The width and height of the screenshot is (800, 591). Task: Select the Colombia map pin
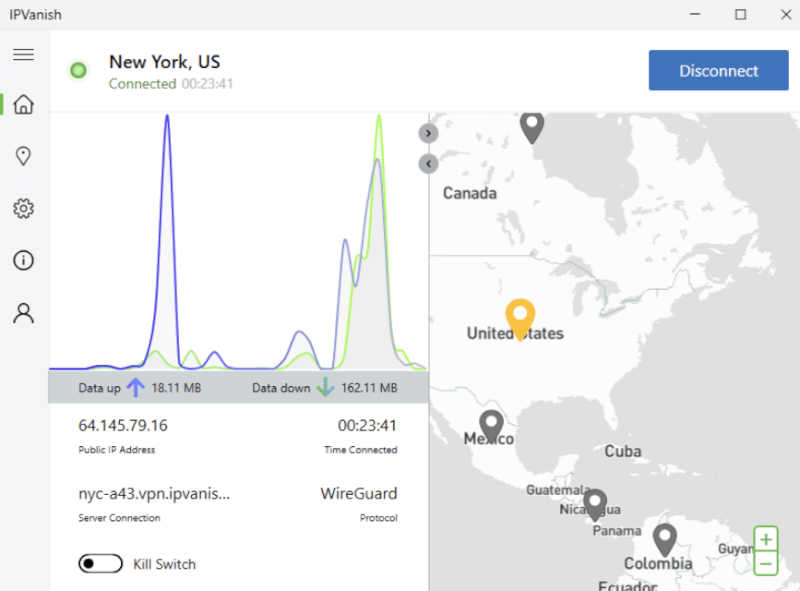pos(664,538)
